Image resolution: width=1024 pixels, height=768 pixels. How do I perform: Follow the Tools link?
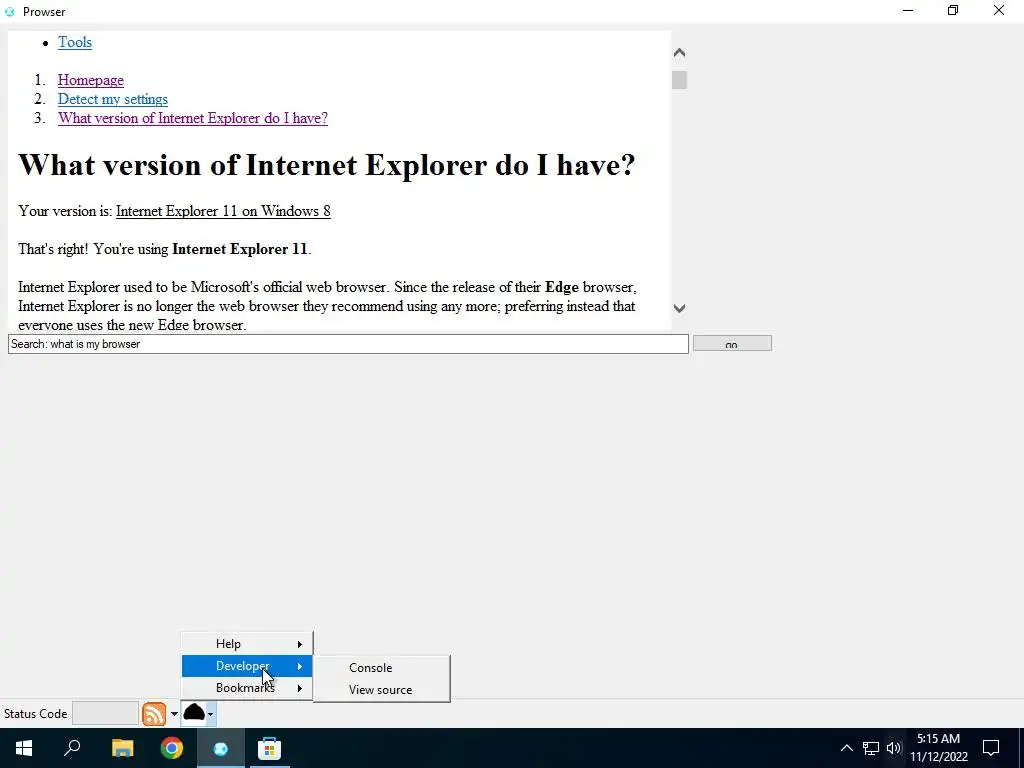click(75, 42)
